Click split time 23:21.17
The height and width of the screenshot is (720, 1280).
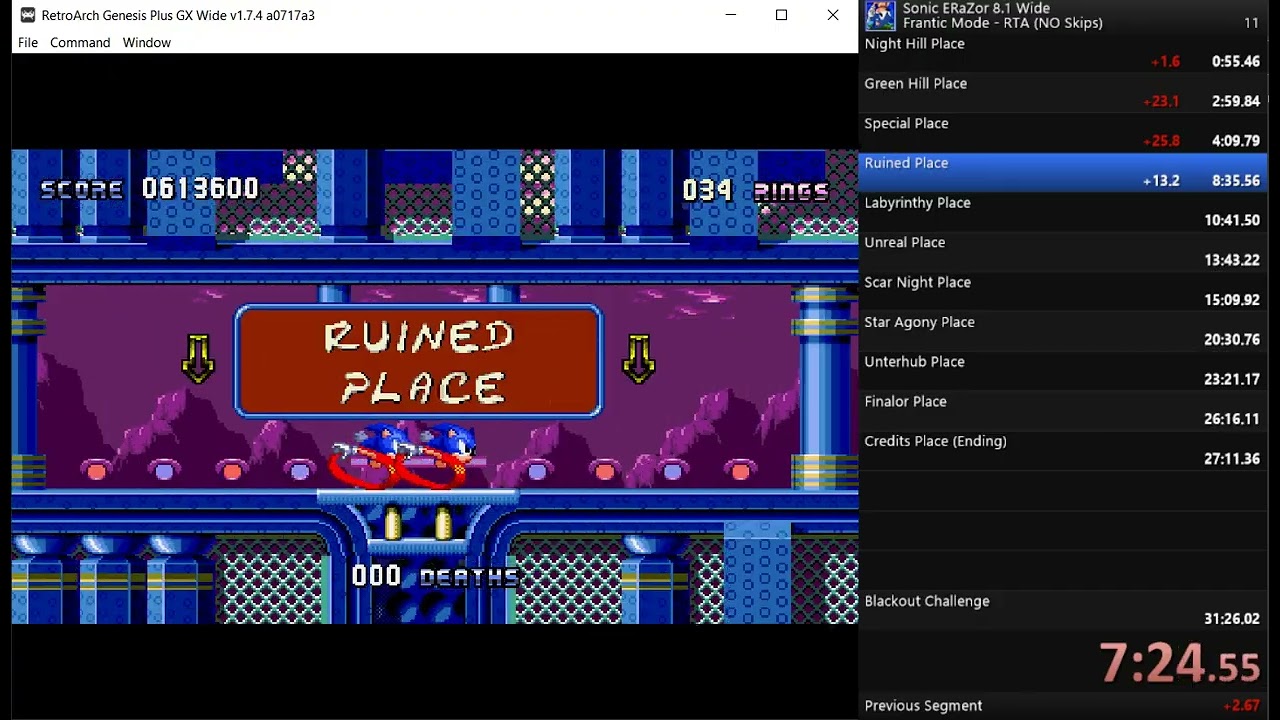click(x=1232, y=380)
